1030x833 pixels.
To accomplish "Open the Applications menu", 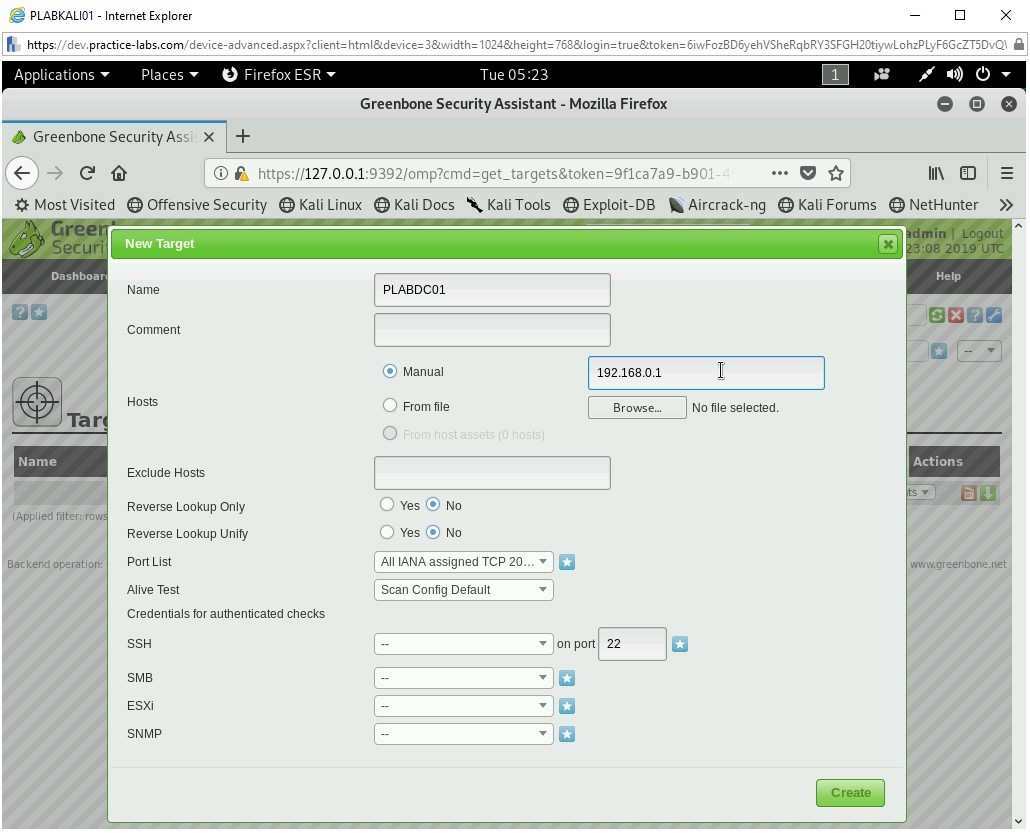I will point(61,75).
